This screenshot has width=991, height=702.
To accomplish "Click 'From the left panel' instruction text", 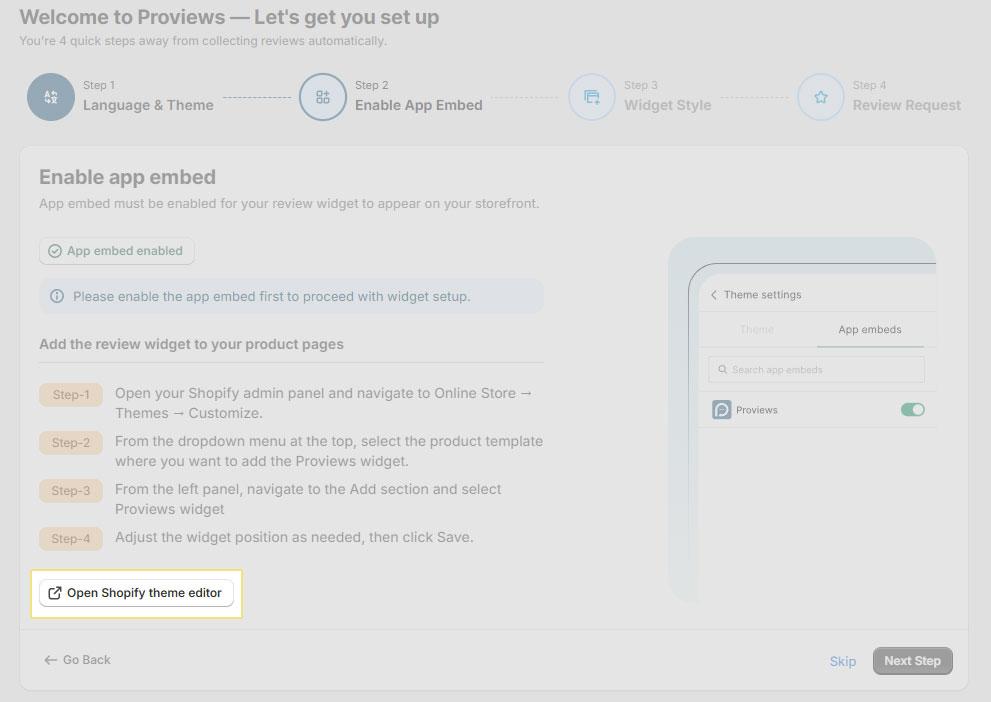I will click(308, 499).
